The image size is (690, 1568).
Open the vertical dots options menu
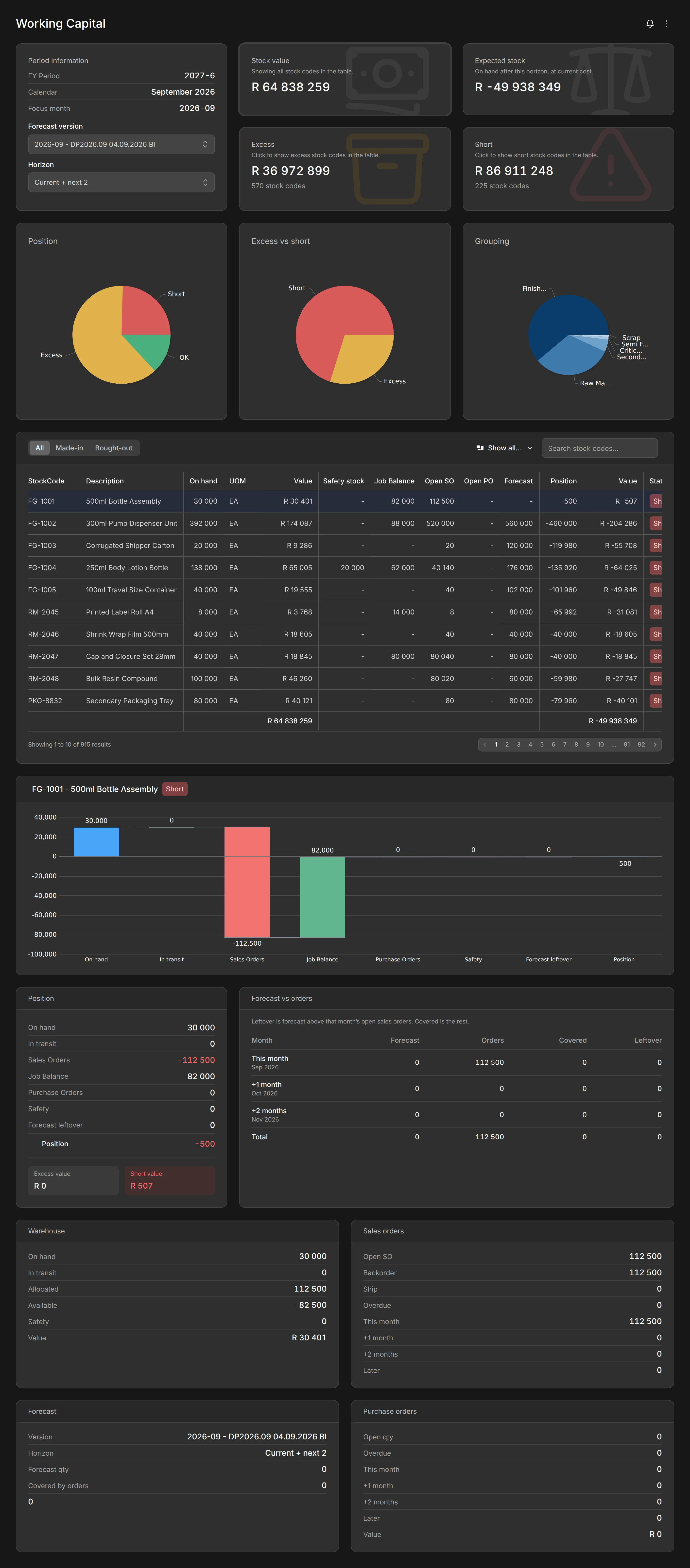coord(666,24)
